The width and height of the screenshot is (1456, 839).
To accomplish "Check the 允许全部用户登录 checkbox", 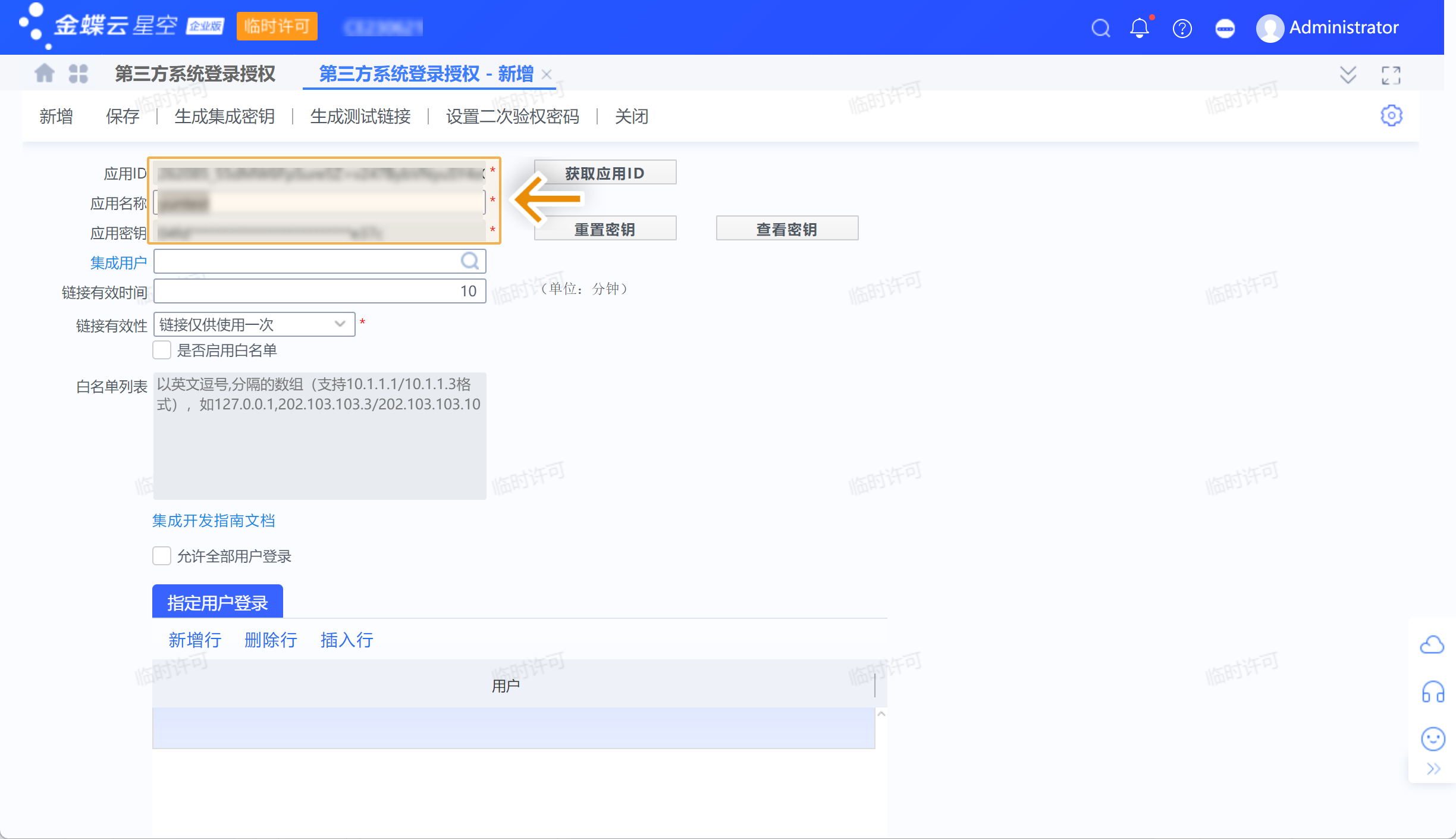I will (162, 556).
